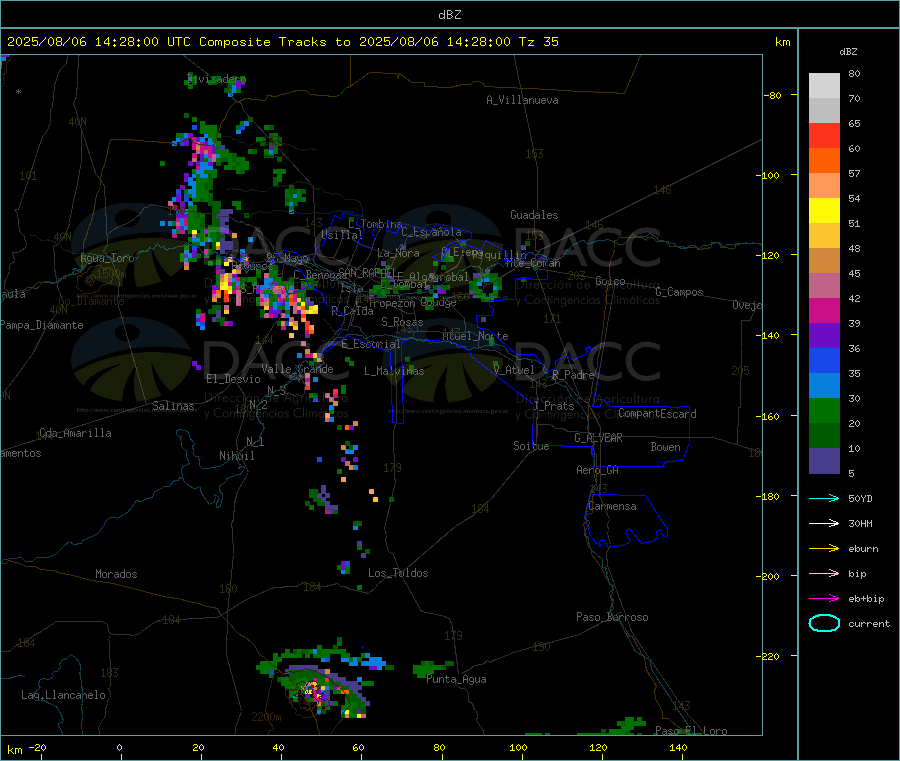Screen dimensions: 900x761
Task: Click the 'Pampa_Diamante' place label
Action: pos(42,325)
